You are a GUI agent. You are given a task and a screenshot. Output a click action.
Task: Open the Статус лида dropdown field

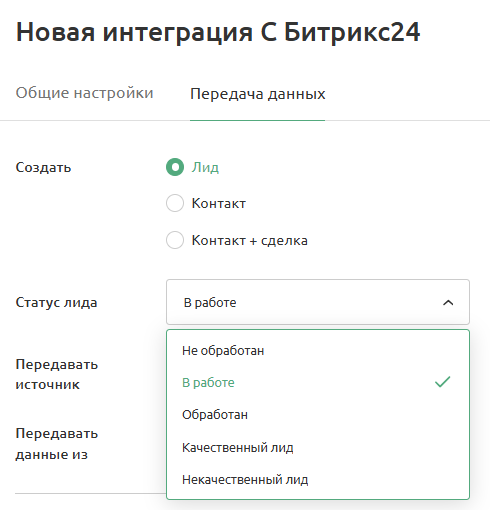click(318, 302)
